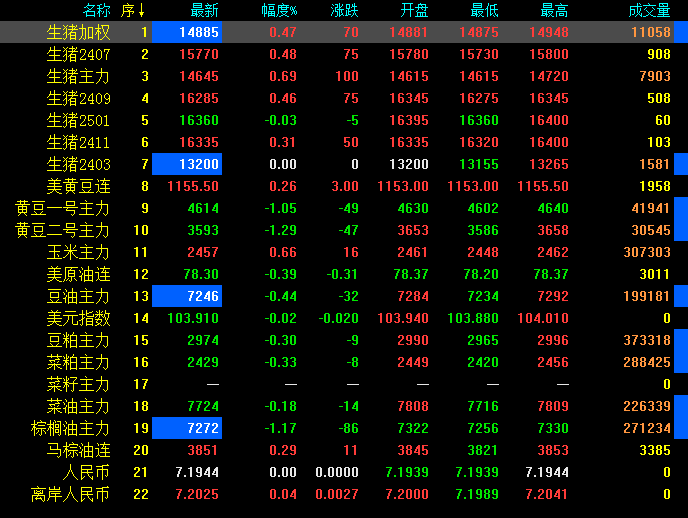
Task: Click latest price 15770
Action: point(199,54)
